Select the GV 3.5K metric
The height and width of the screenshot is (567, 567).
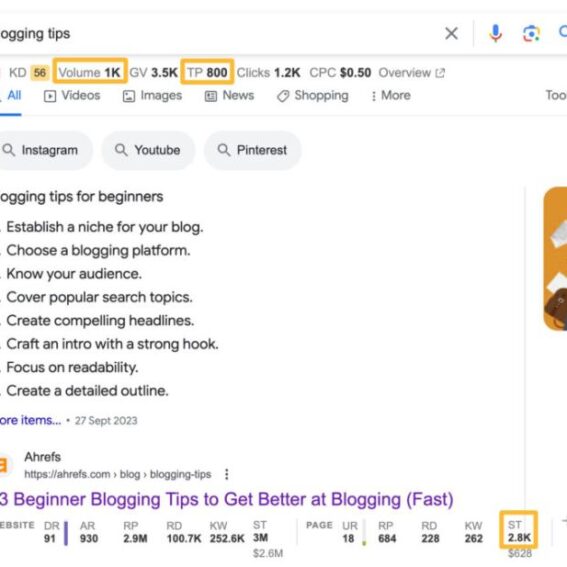153,73
